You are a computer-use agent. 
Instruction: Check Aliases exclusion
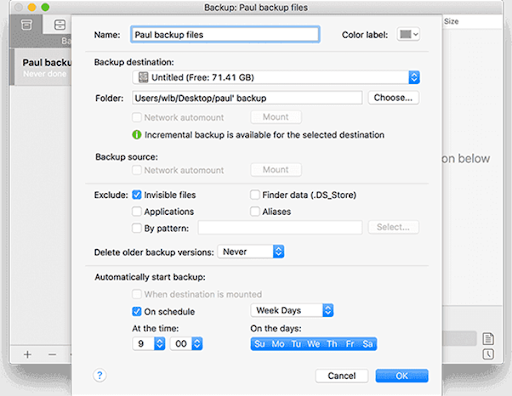pos(255,211)
